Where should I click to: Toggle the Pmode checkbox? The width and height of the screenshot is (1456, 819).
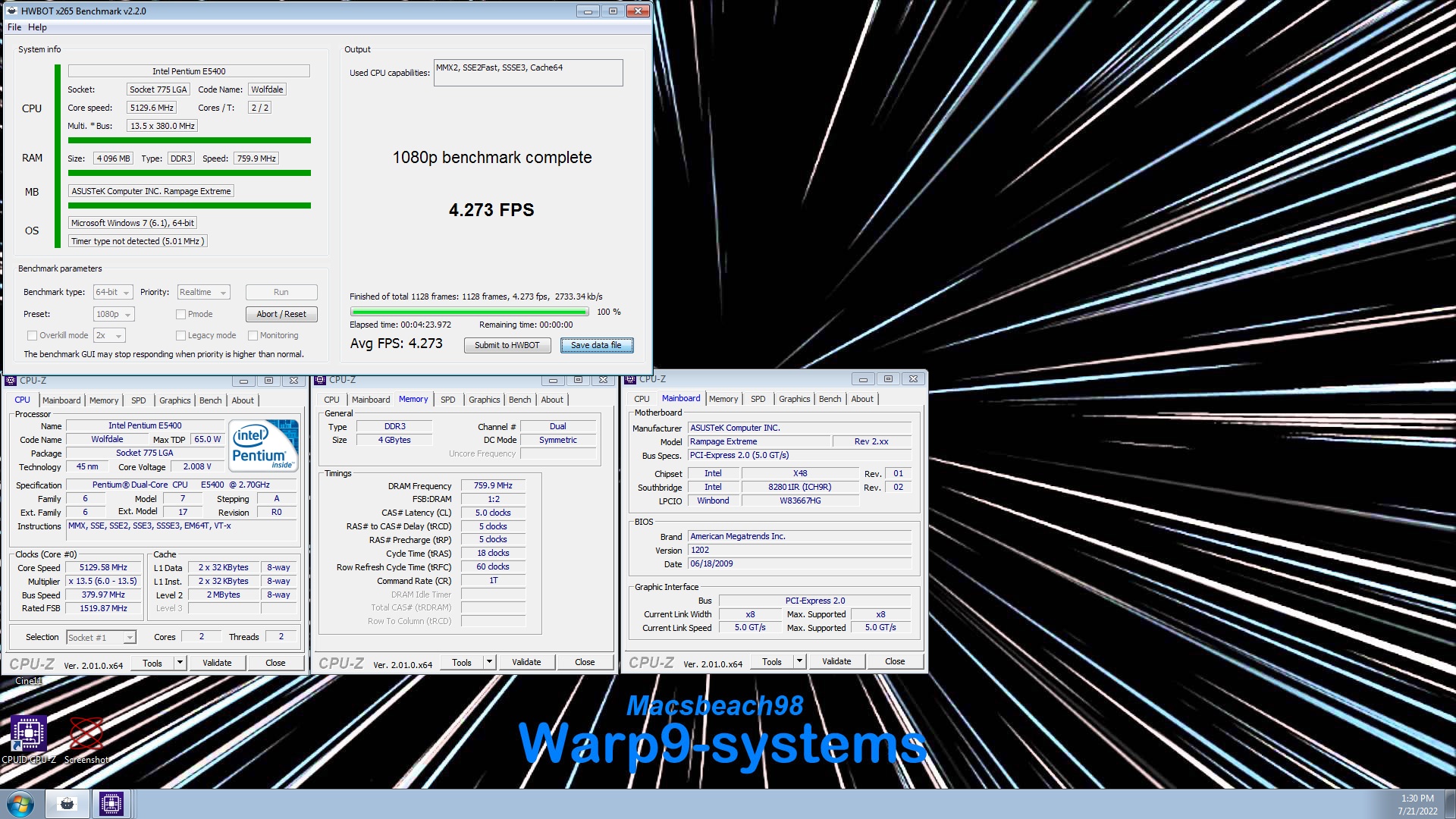[180, 314]
